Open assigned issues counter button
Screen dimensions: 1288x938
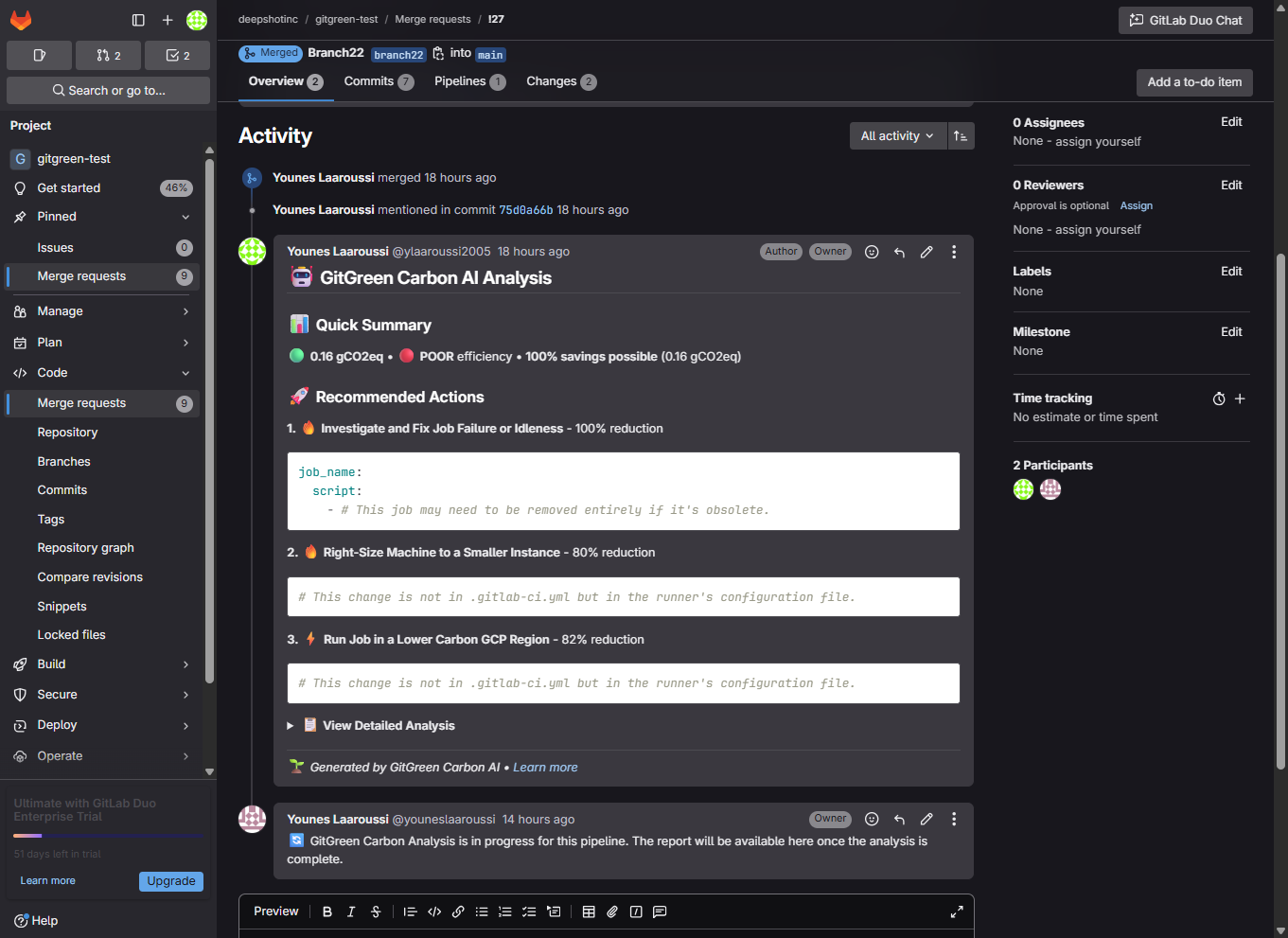pyautogui.click(x=40, y=56)
